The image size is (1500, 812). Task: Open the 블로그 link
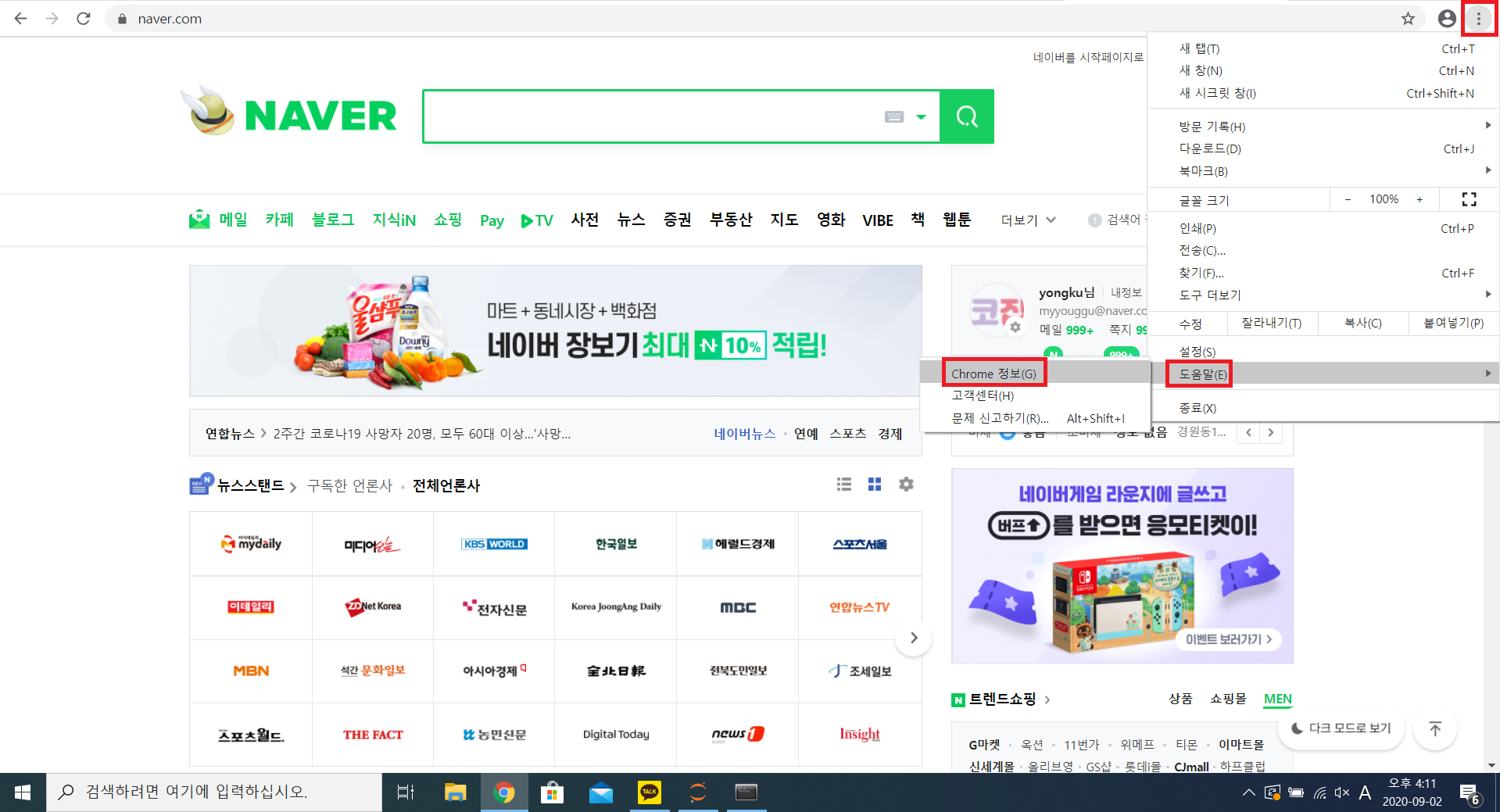tap(333, 220)
